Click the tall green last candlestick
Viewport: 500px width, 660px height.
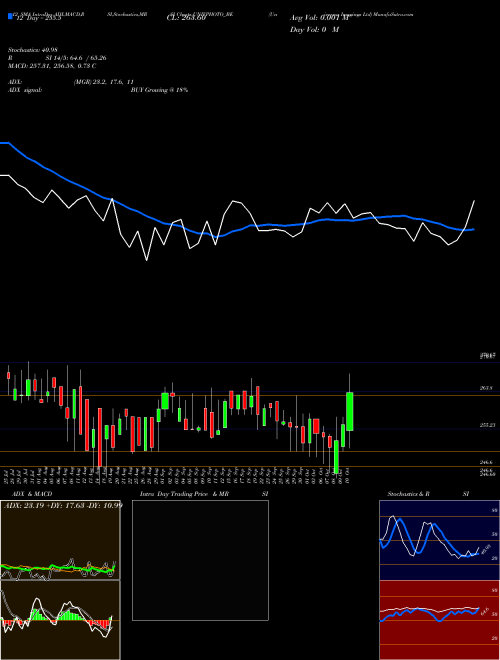coord(349,411)
